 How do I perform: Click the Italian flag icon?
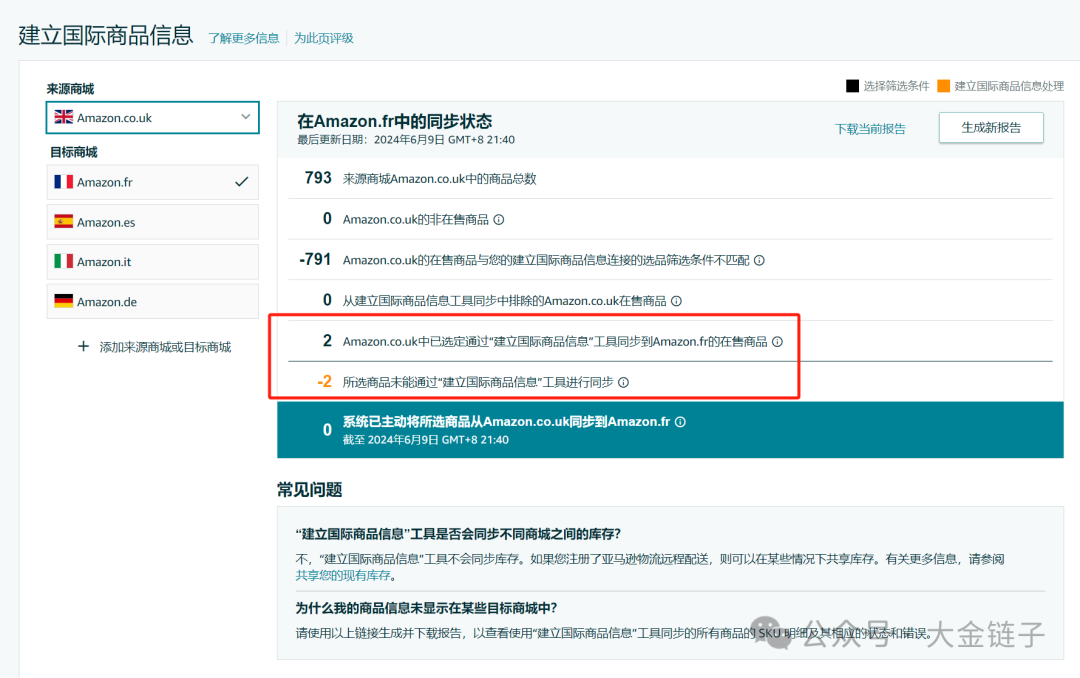pos(63,261)
